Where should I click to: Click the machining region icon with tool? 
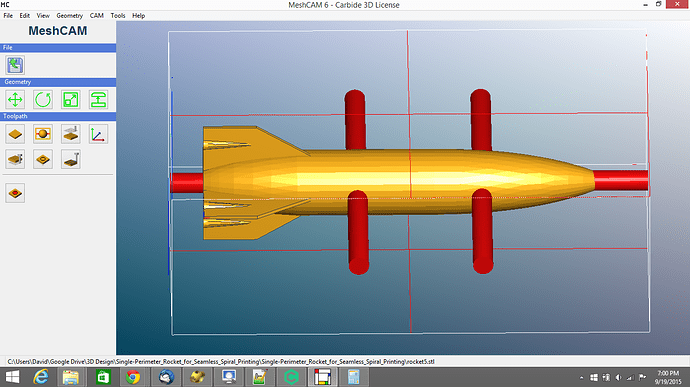[x=15, y=159]
